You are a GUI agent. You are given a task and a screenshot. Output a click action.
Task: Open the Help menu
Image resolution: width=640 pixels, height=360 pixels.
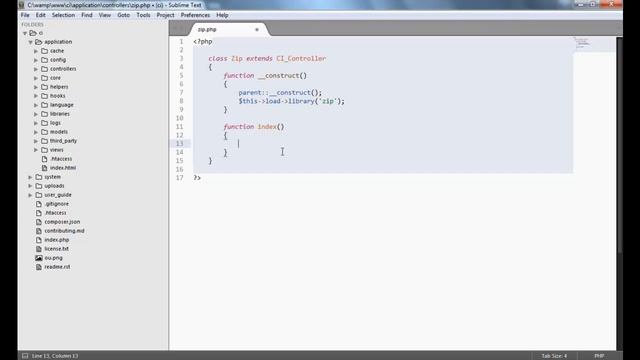pos(222,15)
